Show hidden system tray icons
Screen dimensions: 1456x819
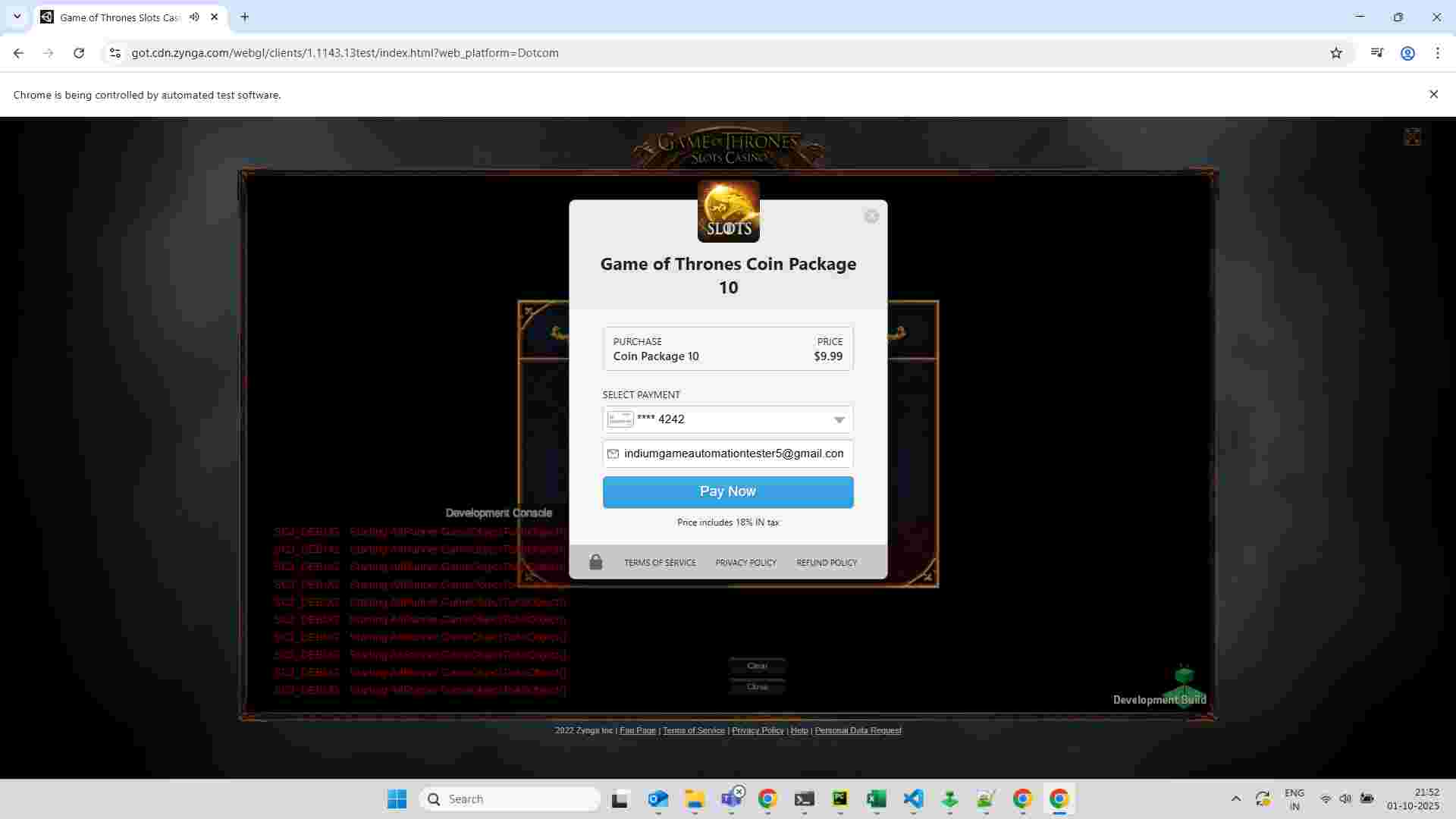1235,799
